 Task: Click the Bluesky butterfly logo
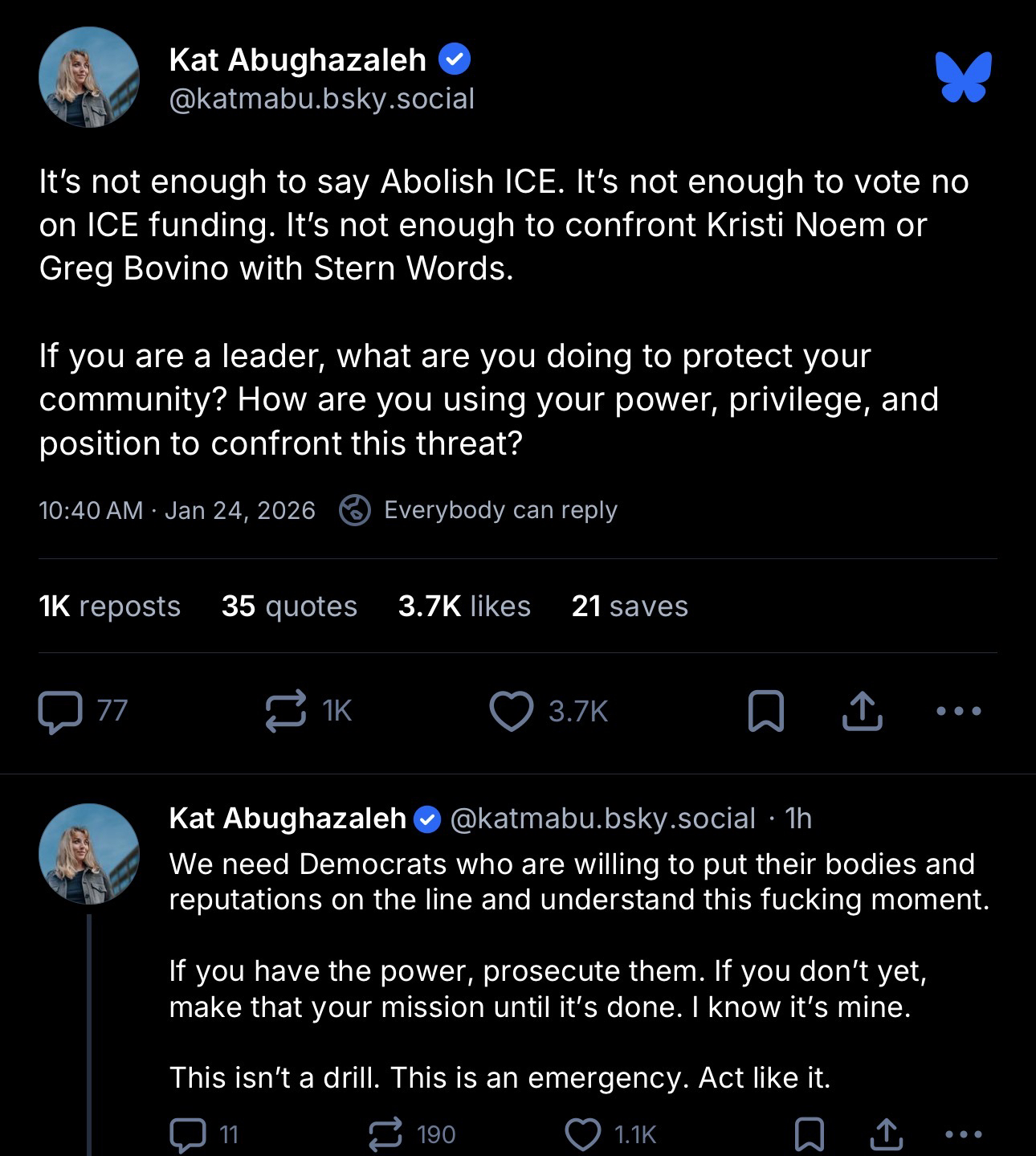point(963,77)
